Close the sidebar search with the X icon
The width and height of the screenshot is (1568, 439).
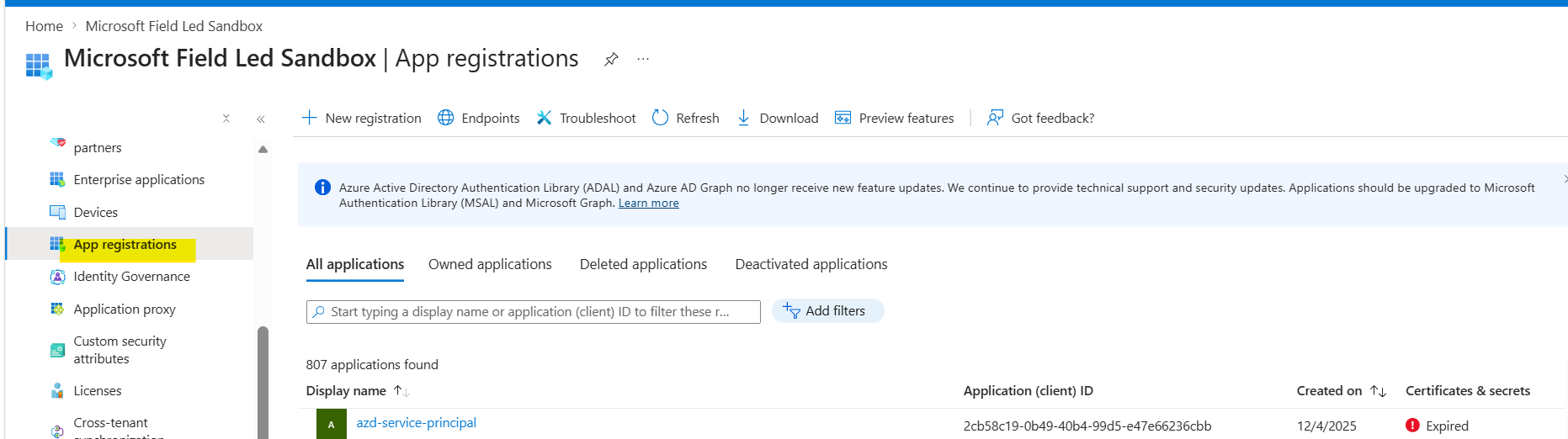[226, 119]
